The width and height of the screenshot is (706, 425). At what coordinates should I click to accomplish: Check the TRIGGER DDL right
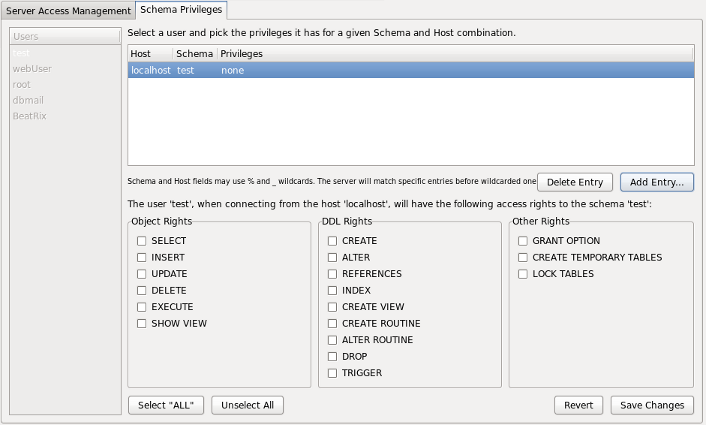click(x=333, y=373)
